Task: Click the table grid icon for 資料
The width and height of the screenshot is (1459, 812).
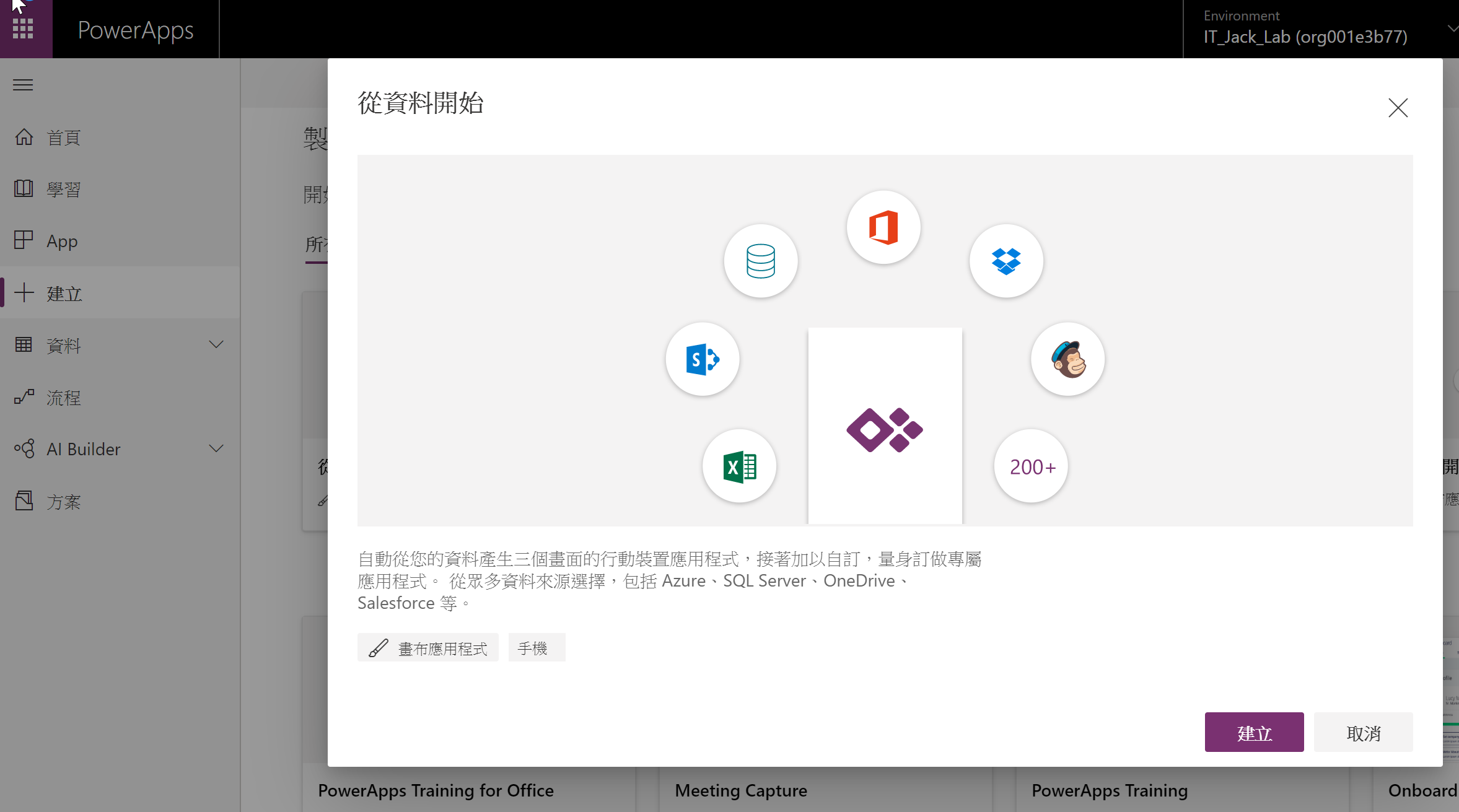Action: coord(24,344)
